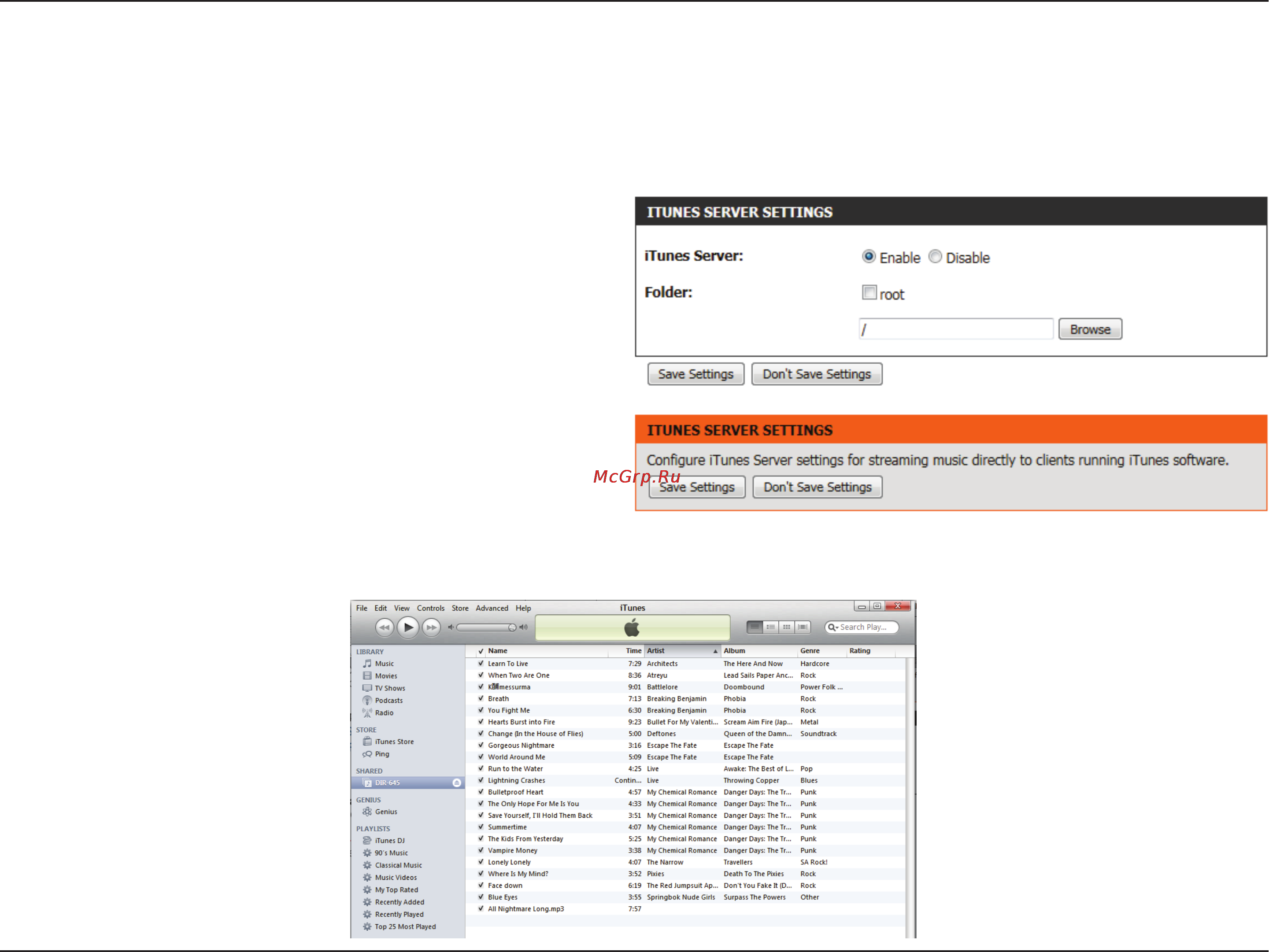
Task: Open the Edit menu in iTunes
Action: pos(381,608)
